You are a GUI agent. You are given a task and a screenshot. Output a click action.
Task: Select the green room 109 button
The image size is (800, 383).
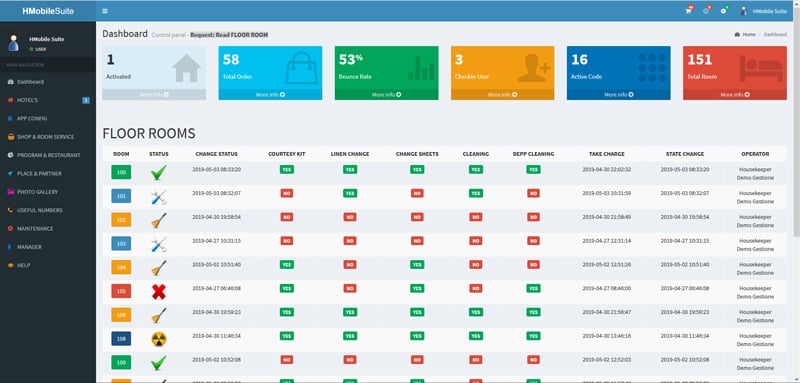[x=121, y=362]
